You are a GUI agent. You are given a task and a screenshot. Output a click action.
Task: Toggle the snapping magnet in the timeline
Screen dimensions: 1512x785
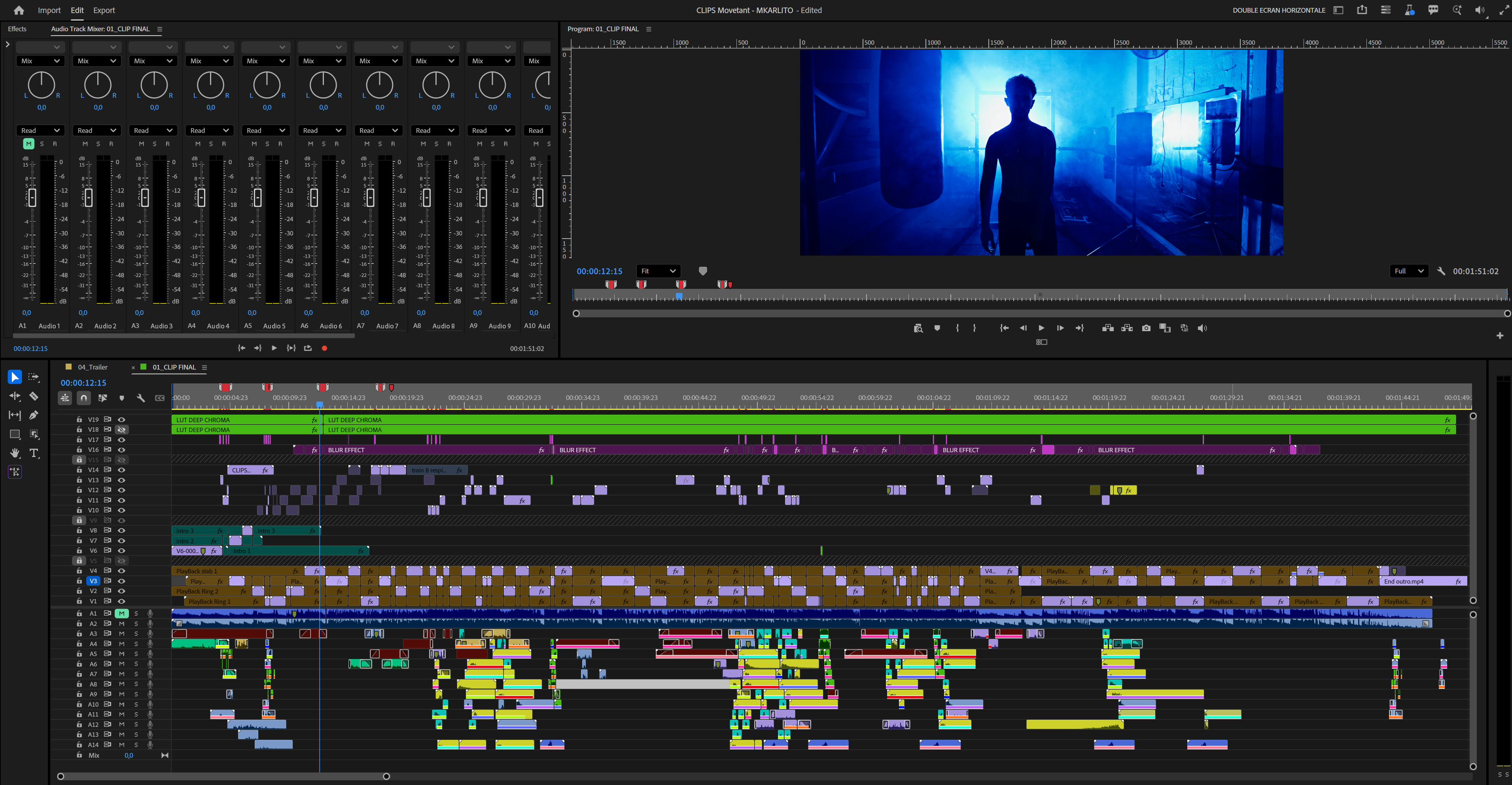(x=83, y=398)
